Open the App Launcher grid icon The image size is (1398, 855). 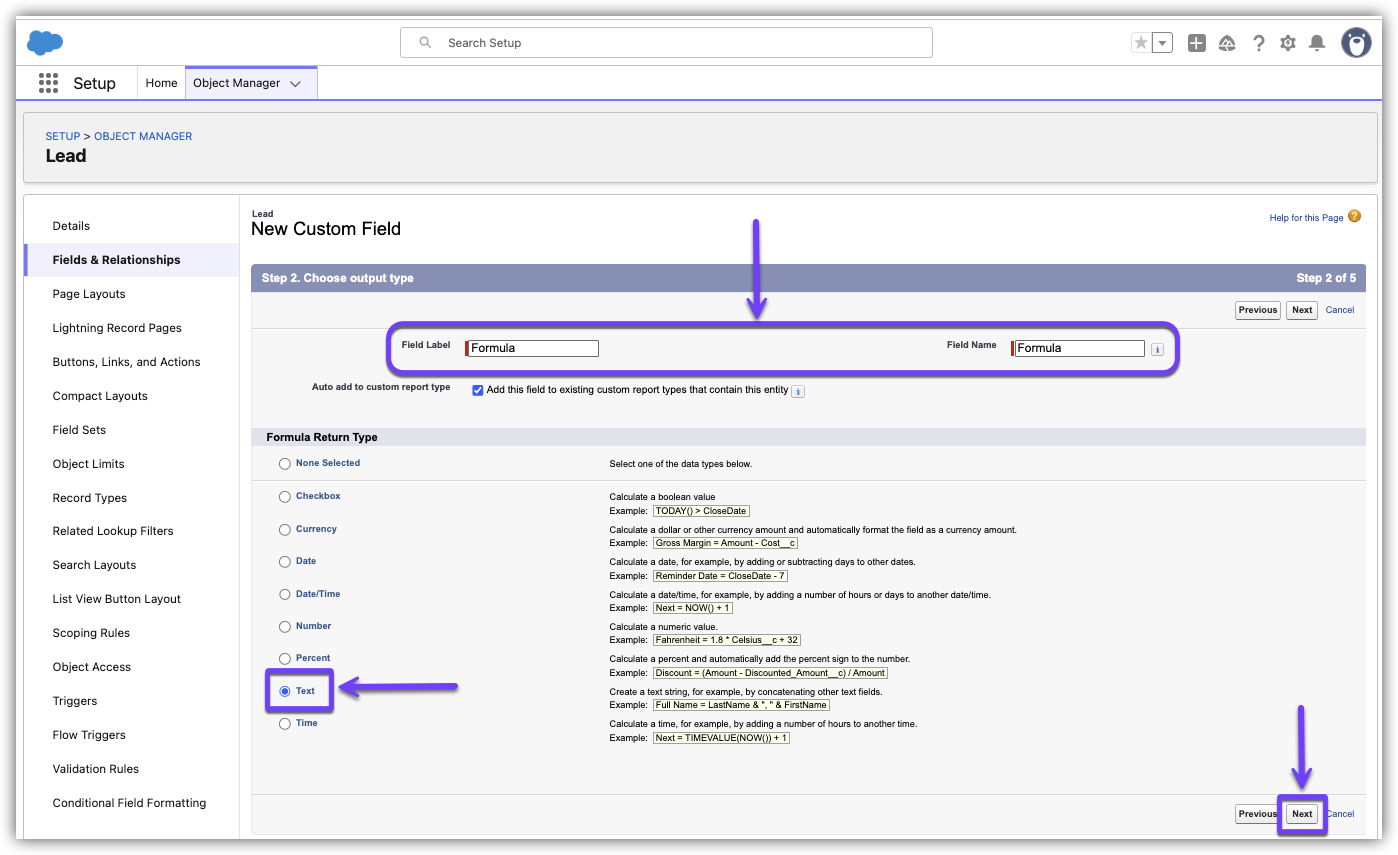click(48, 83)
